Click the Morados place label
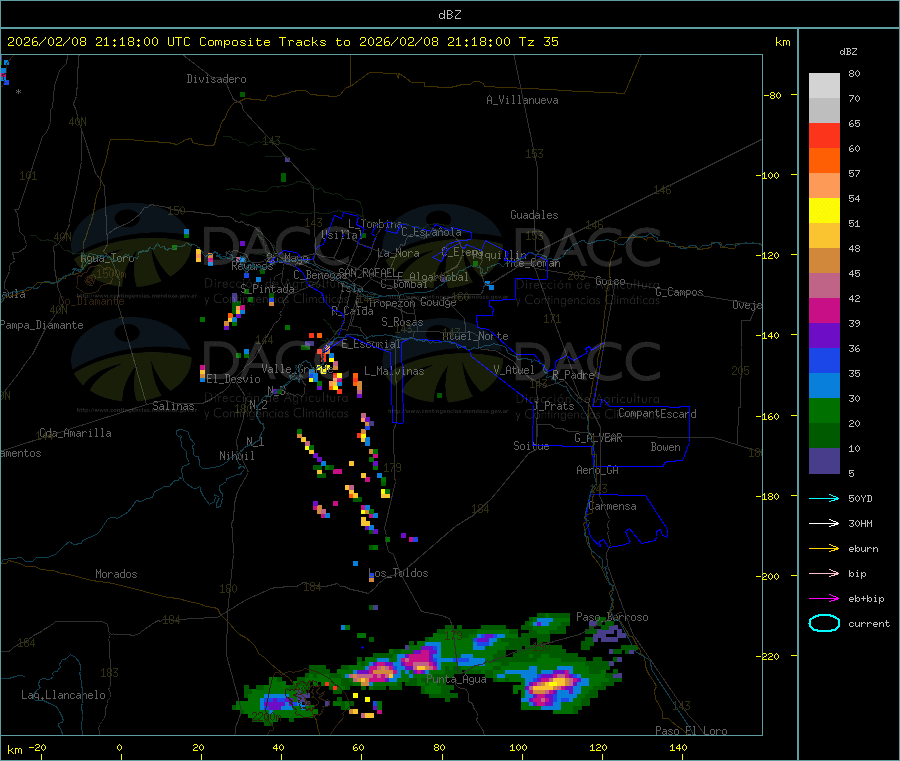The width and height of the screenshot is (900, 761). click(x=117, y=574)
